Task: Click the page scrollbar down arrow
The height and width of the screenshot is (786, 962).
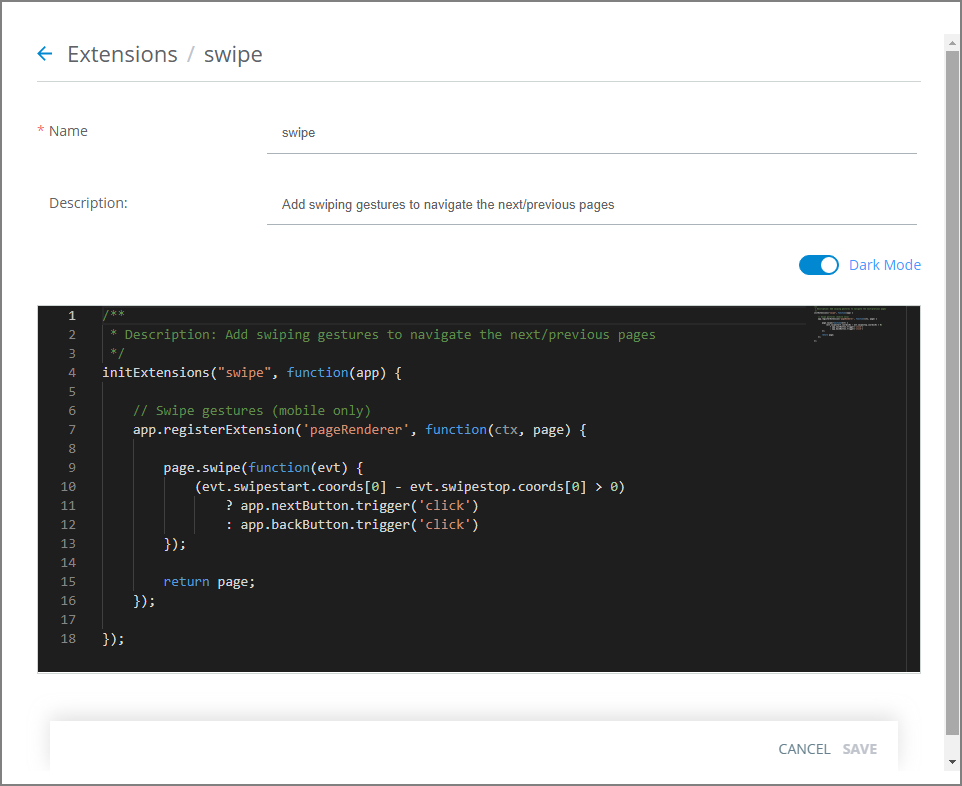Action: click(952, 761)
